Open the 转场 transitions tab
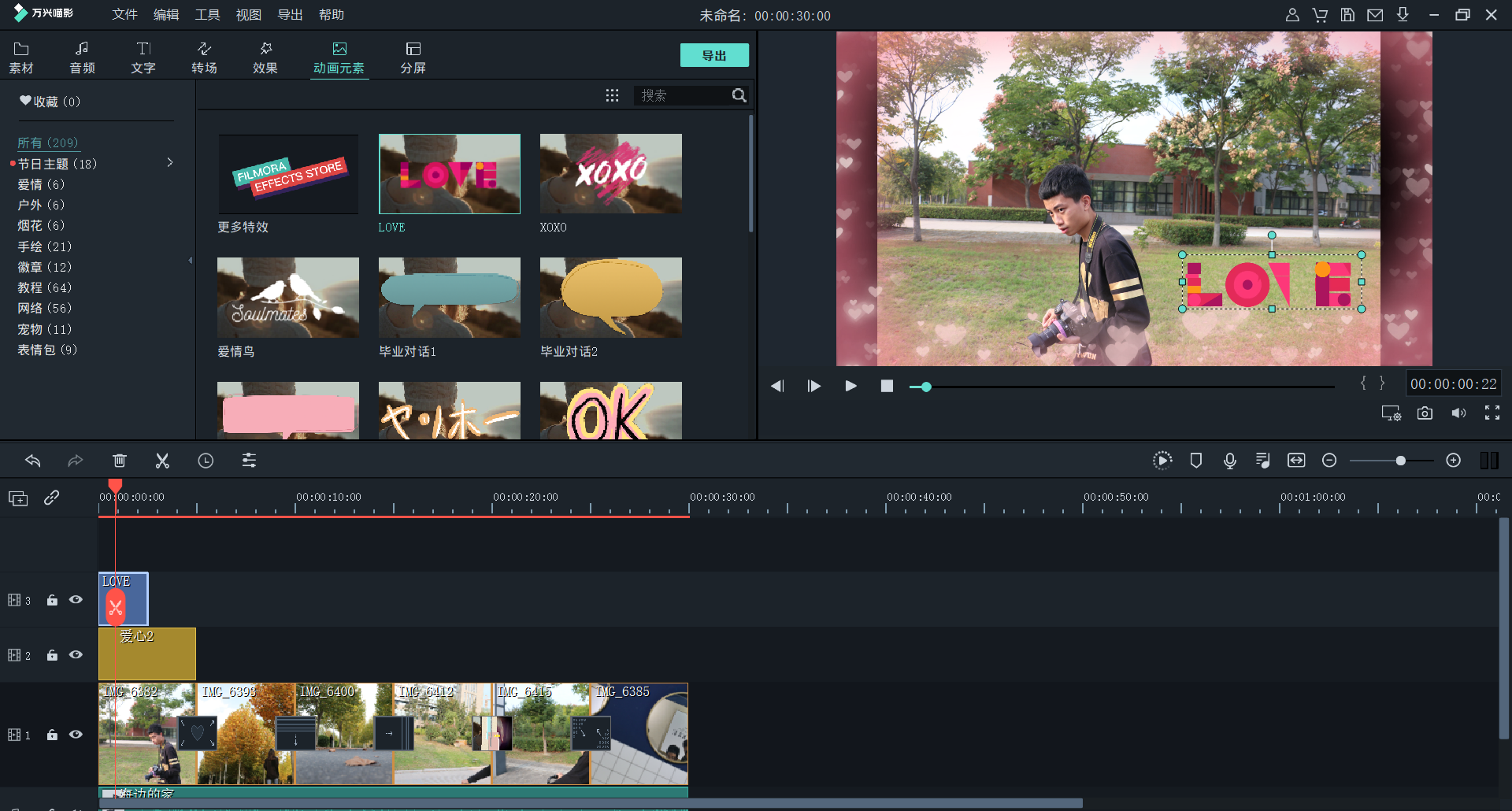The image size is (1512, 811). (204, 57)
